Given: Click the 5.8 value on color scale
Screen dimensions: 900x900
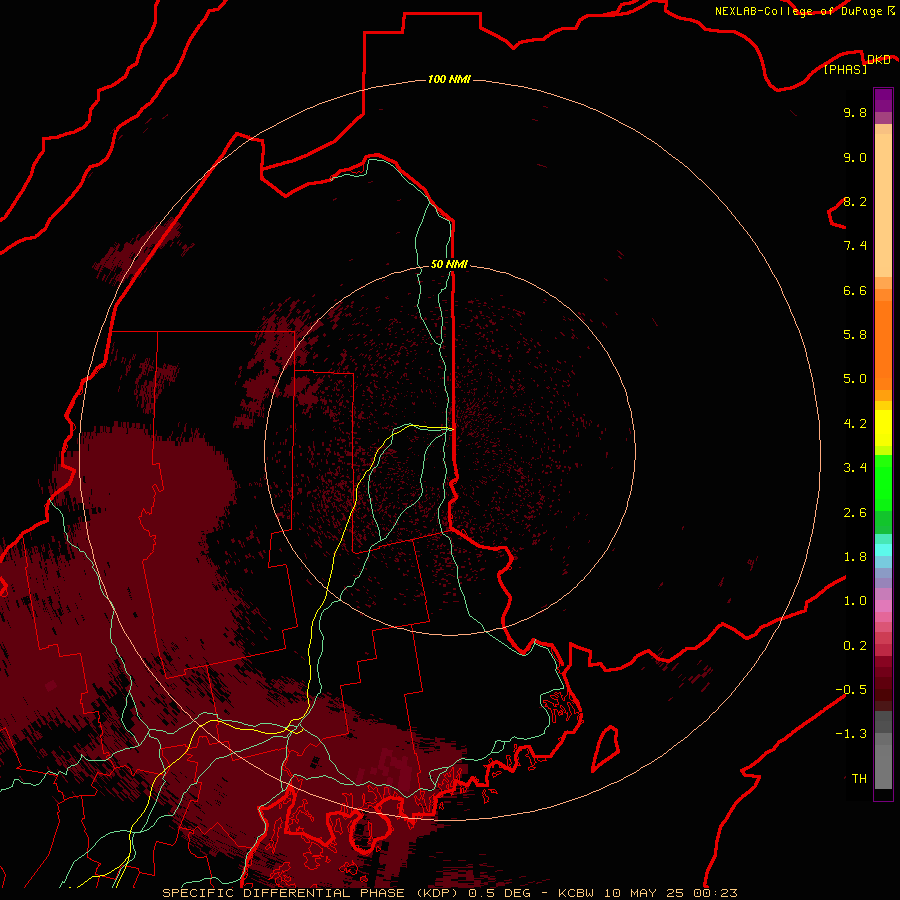Looking at the screenshot, I should tap(855, 335).
